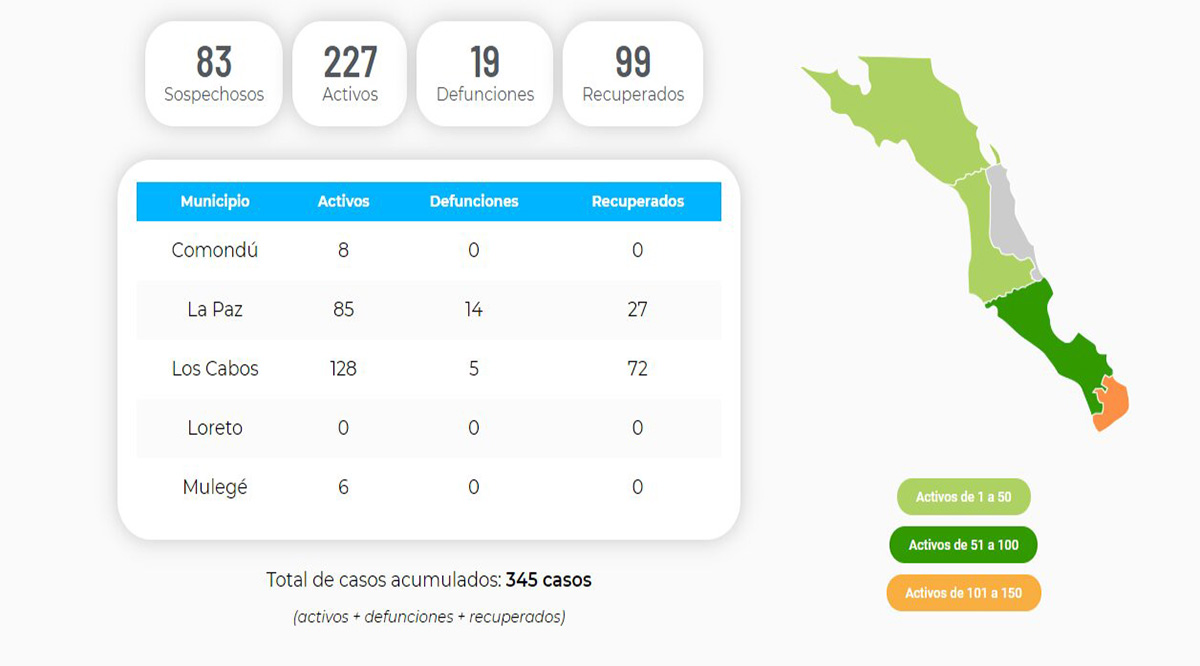This screenshot has width=1200, height=666.
Task: Click the Activos de 1 a 50 legend
Action: coord(963,496)
